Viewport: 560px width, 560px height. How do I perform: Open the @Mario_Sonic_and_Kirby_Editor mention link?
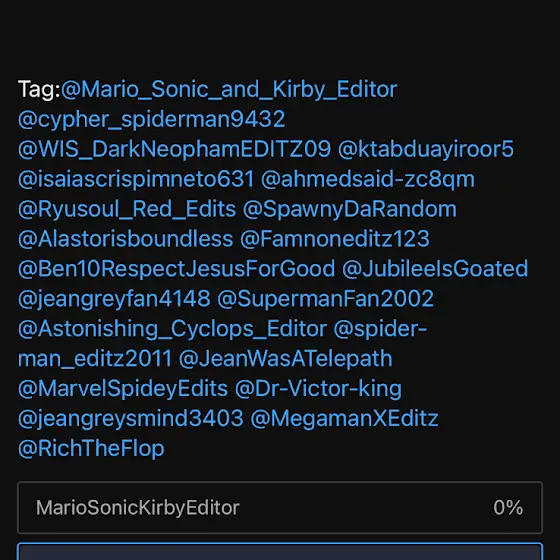[x=229, y=89]
